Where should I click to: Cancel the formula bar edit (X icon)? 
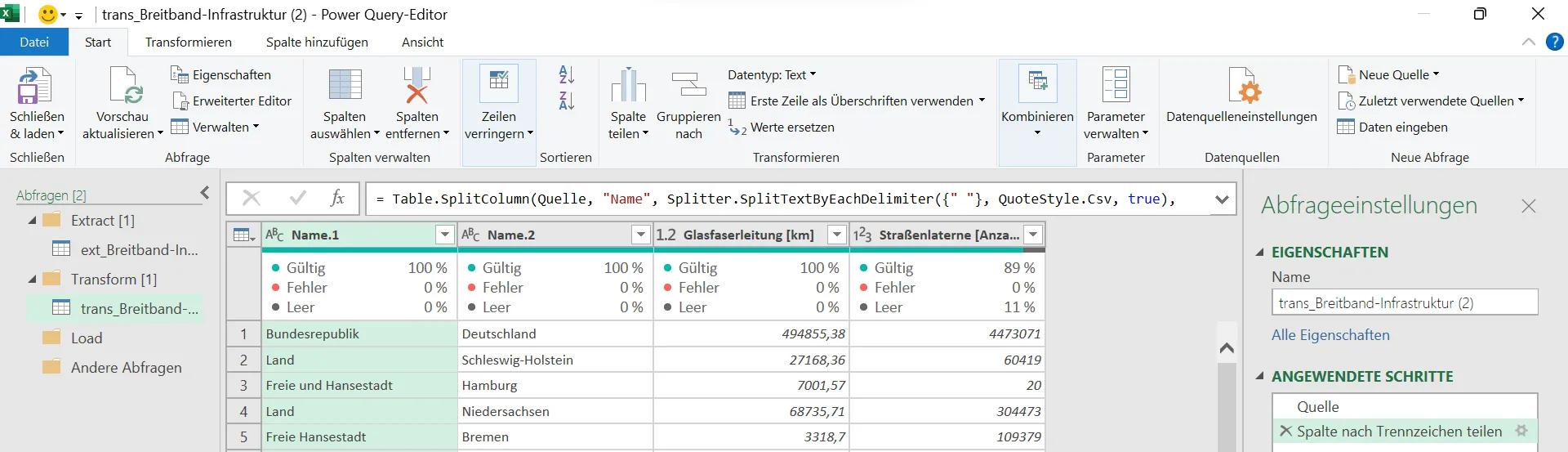pos(252,198)
